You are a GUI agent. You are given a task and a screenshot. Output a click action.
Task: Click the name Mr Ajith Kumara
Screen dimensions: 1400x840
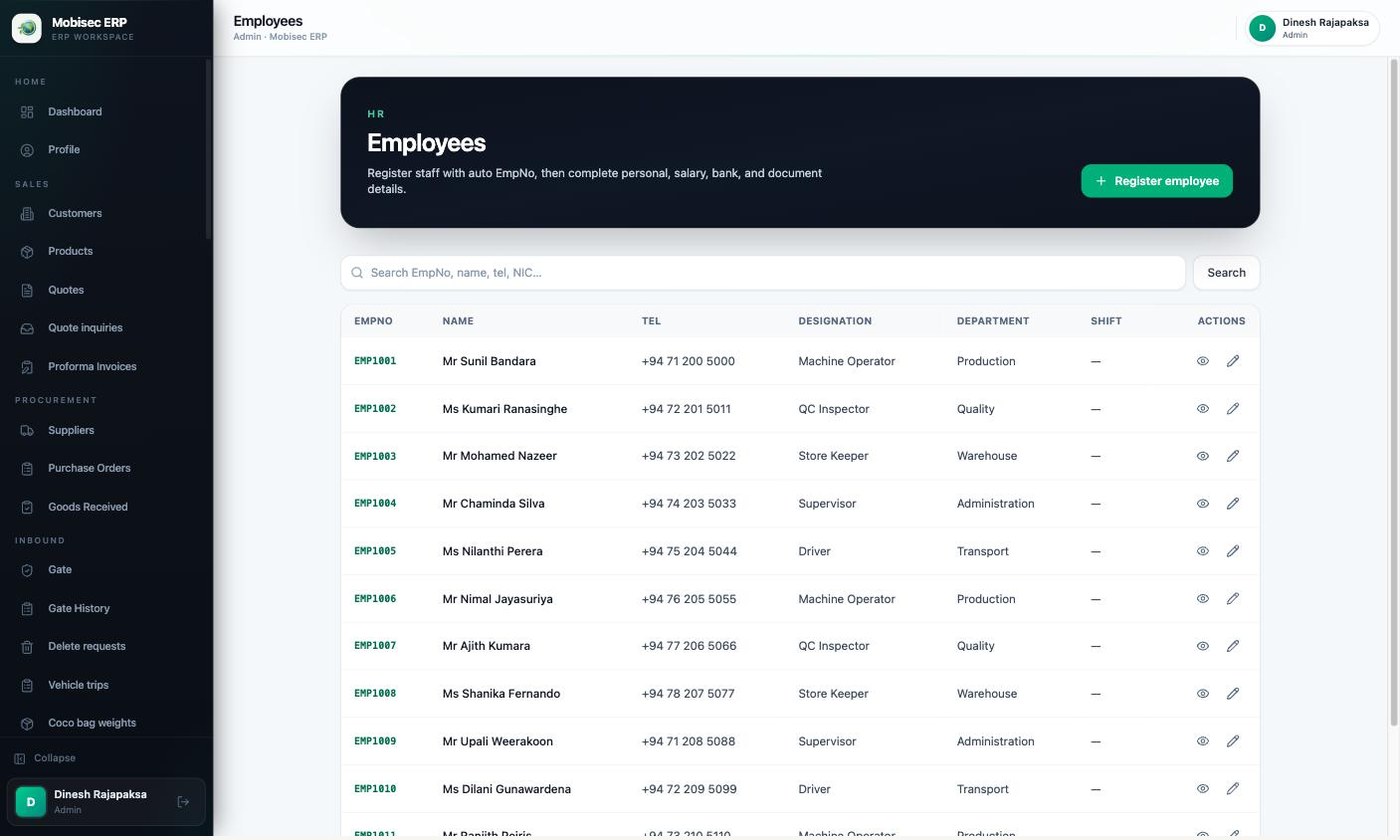(486, 646)
